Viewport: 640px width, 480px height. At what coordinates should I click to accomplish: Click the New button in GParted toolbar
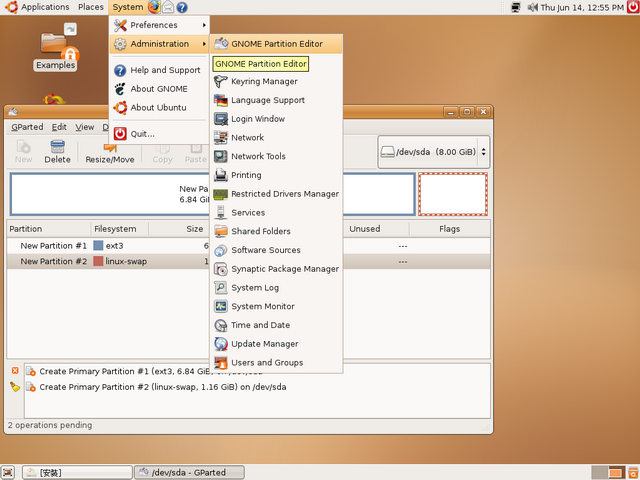click(x=23, y=151)
